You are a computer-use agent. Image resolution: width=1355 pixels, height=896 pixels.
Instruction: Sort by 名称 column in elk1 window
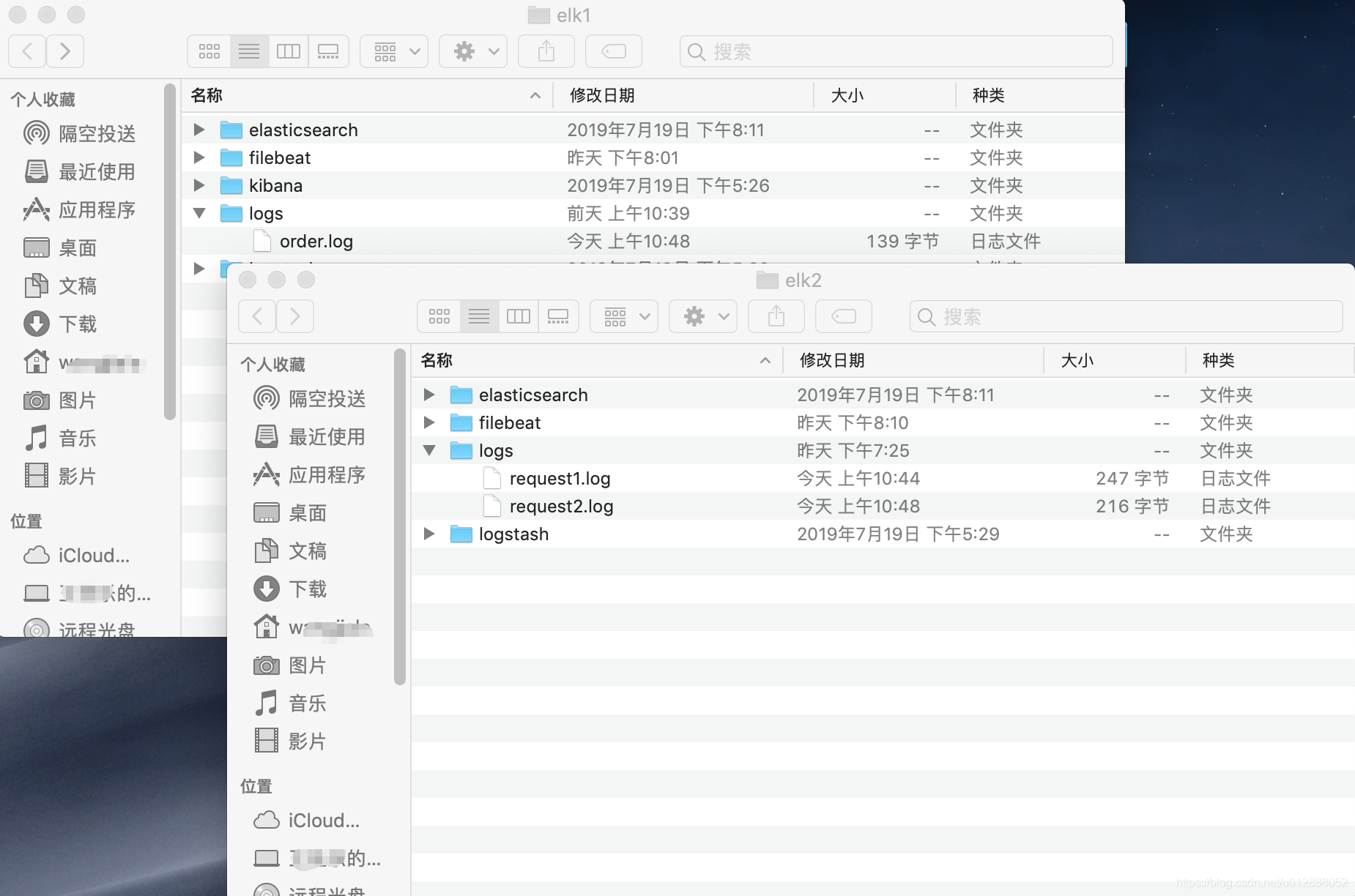[366, 95]
